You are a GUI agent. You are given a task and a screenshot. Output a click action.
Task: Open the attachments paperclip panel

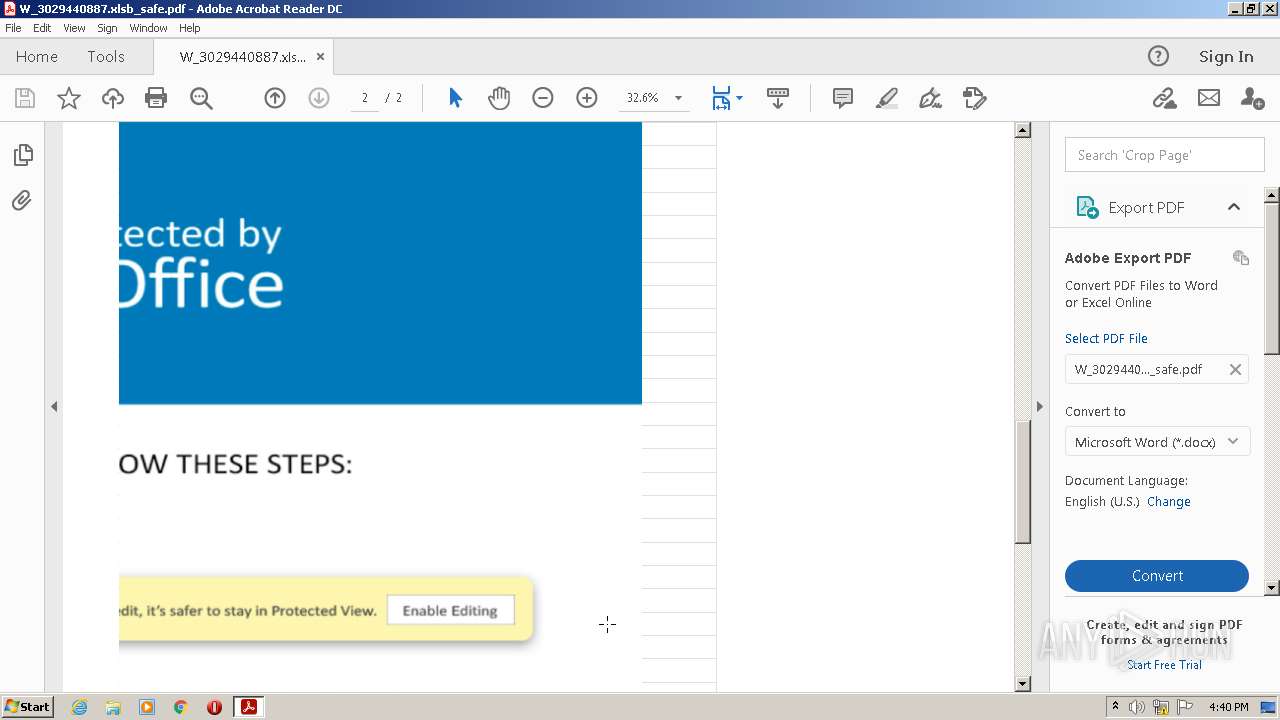click(22, 201)
